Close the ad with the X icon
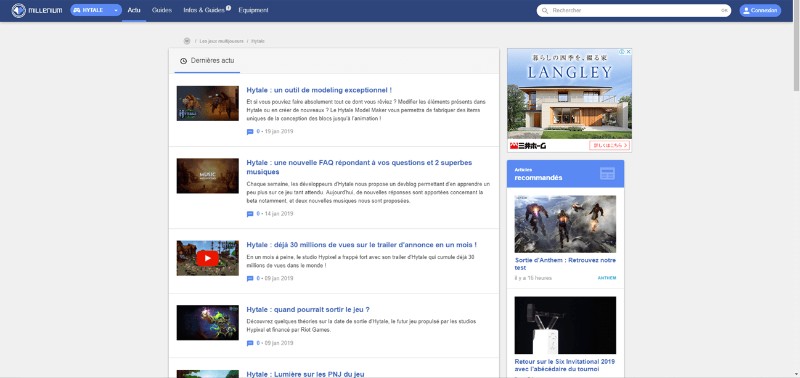Viewport: 800px width, 378px height. [629, 52]
